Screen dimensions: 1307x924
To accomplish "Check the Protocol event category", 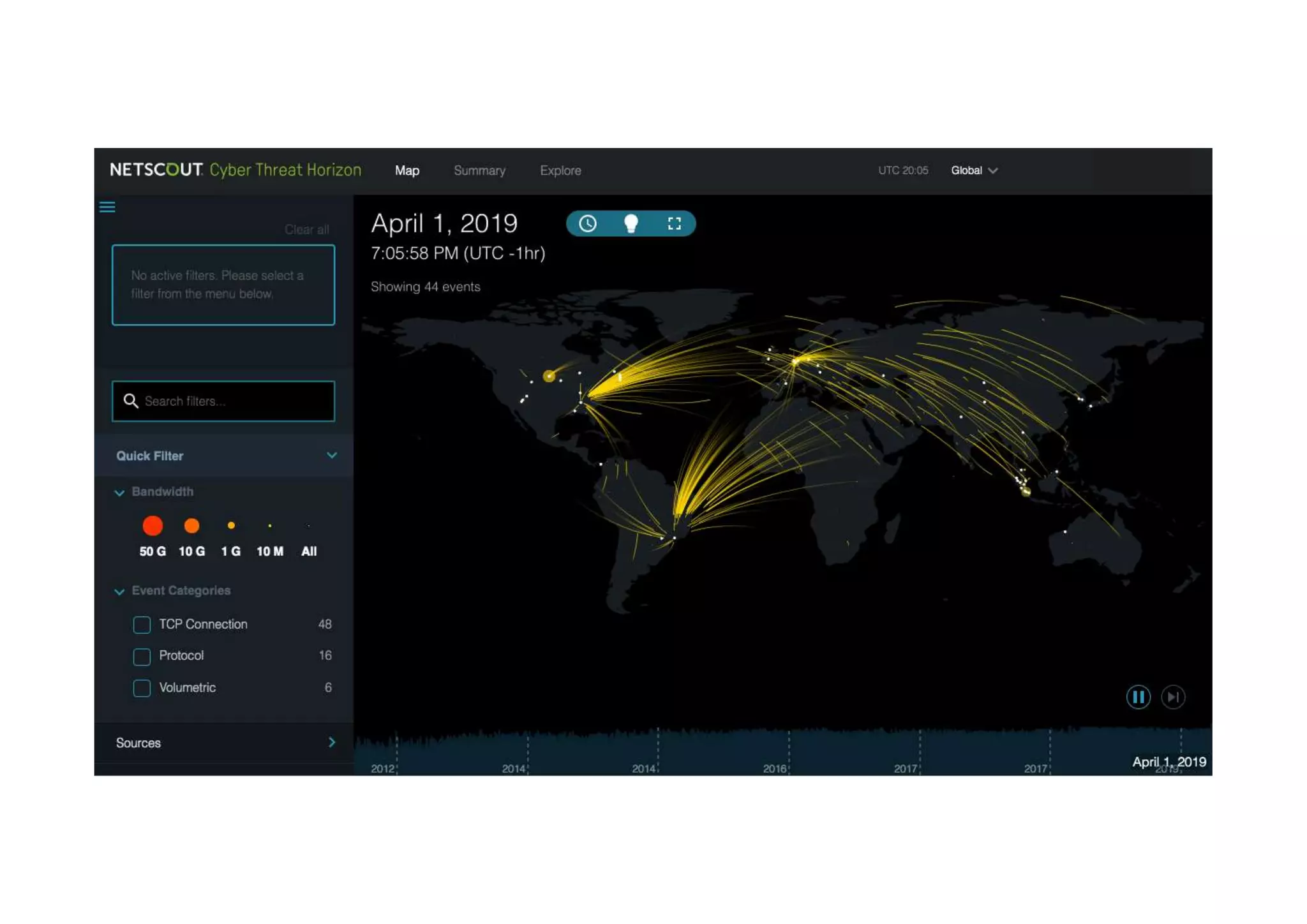I will (142, 657).
